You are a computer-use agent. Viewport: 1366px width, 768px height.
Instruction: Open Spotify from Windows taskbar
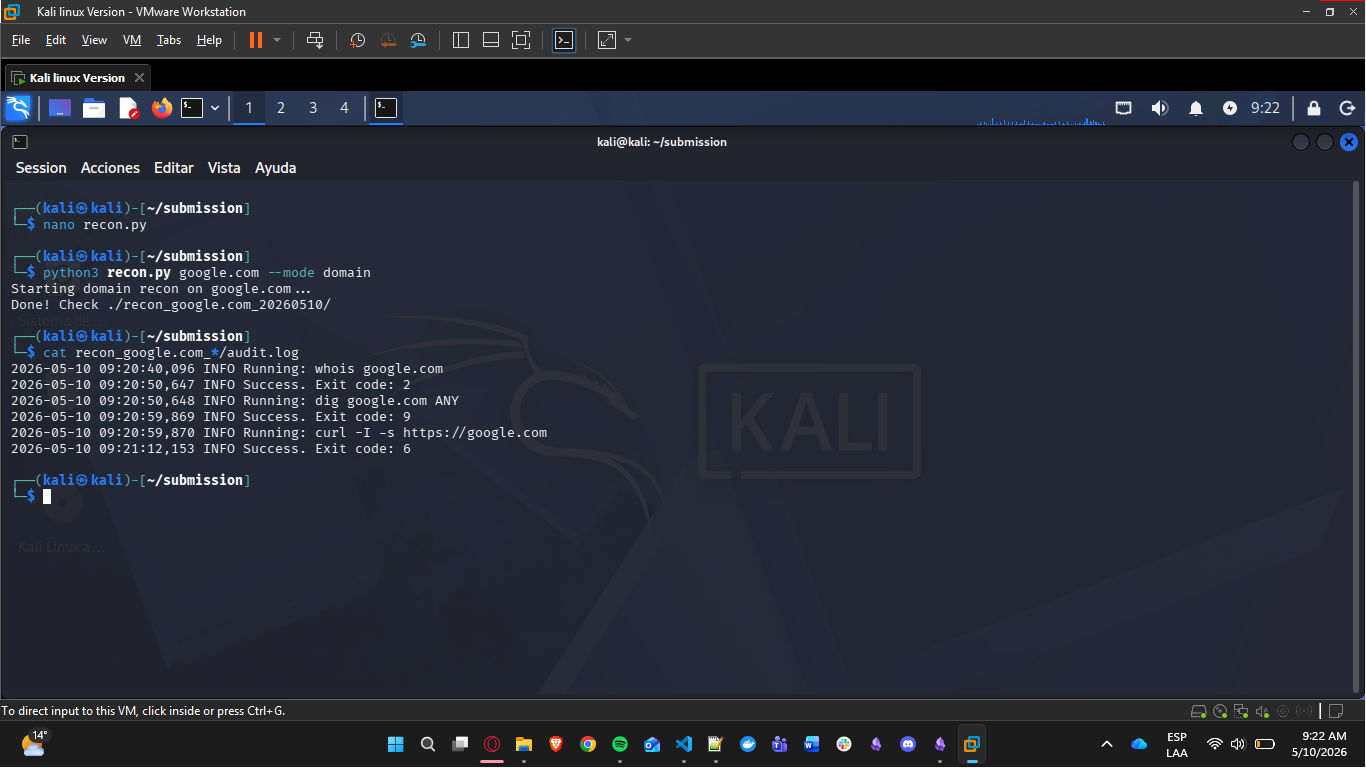pyautogui.click(x=620, y=744)
